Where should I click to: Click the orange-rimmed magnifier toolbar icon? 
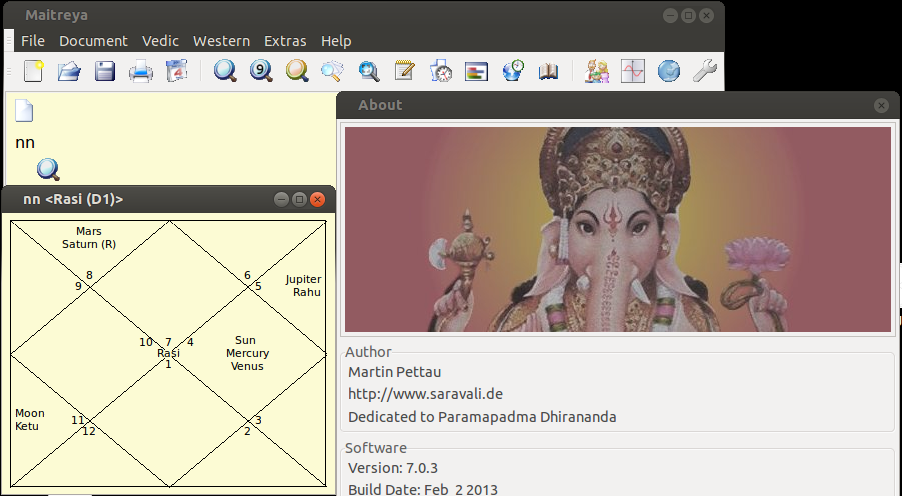[x=297, y=71]
